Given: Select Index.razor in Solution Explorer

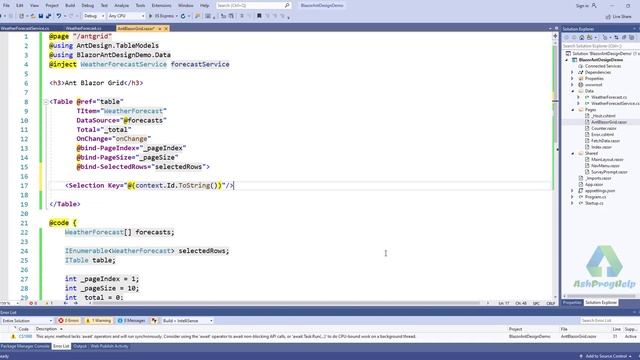Looking at the screenshot, I should point(601,147).
